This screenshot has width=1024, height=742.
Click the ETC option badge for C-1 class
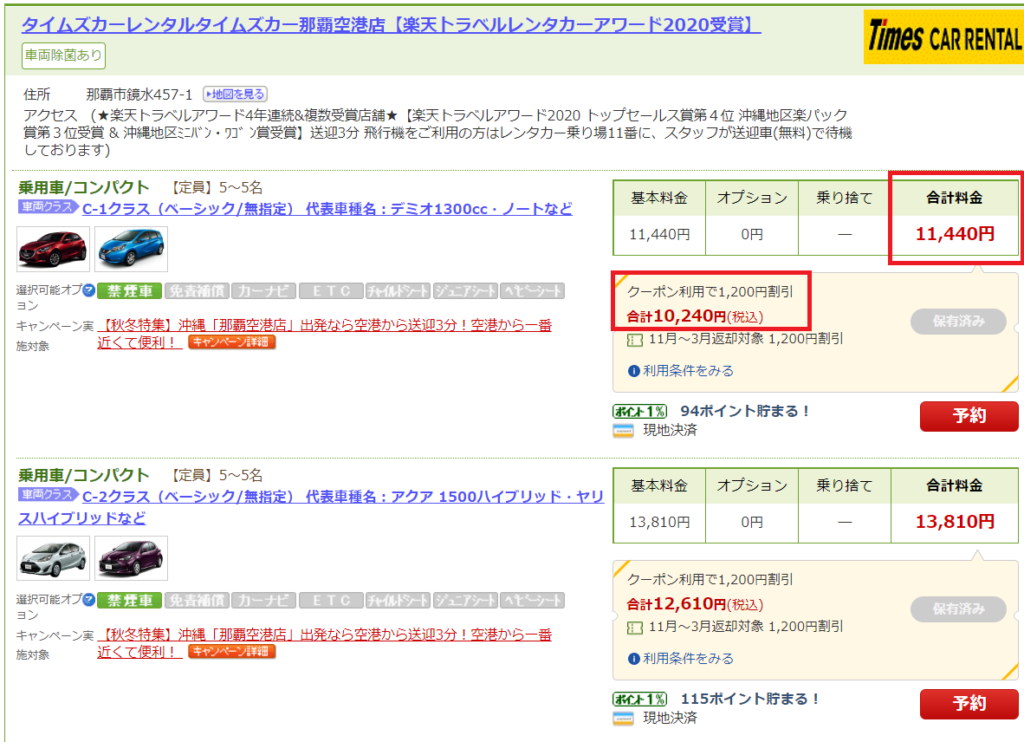point(331,291)
